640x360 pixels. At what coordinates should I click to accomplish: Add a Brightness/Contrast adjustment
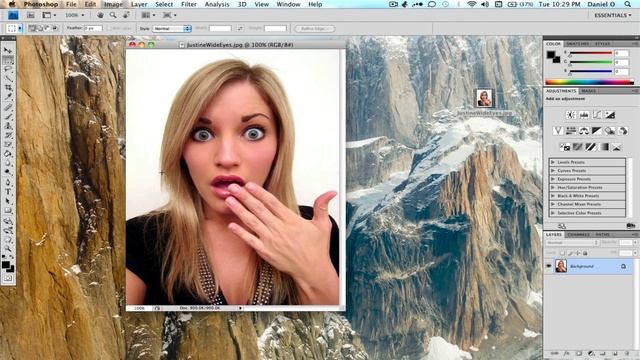click(x=571, y=115)
